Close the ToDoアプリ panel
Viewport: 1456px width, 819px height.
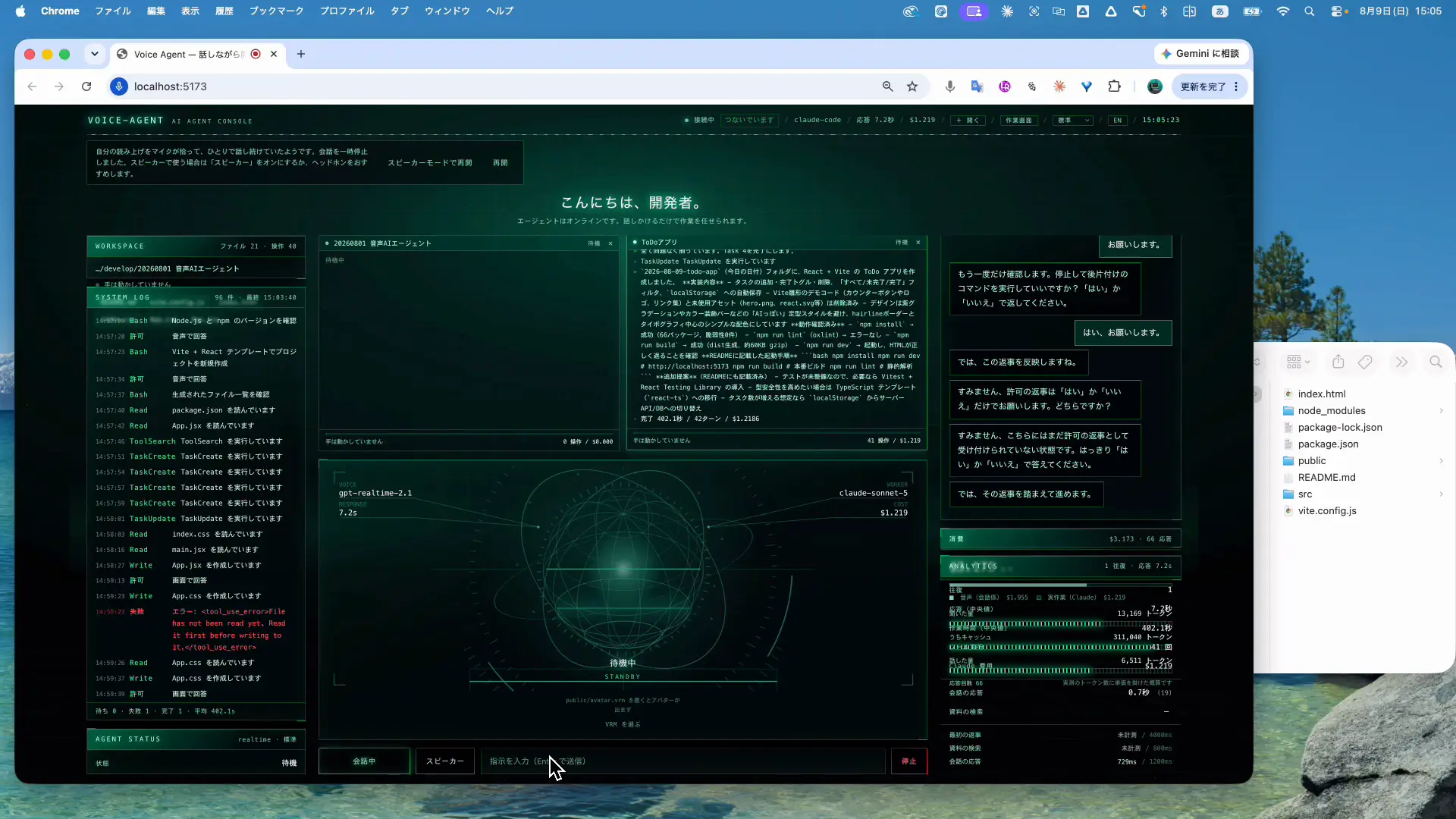[x=918, y=243]
